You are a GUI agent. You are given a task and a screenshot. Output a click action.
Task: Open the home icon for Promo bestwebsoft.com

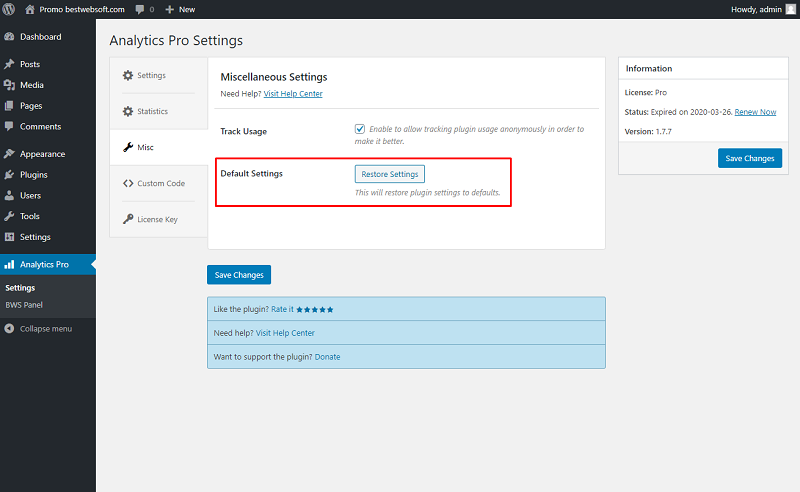click(30, 9)
